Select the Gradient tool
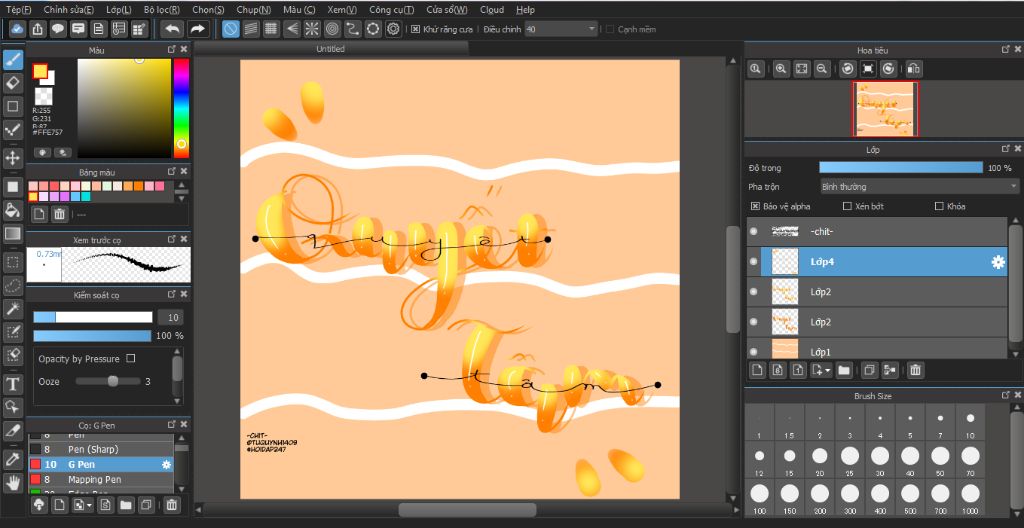The width and height of the screenshot is (1024, 528). 13,233
